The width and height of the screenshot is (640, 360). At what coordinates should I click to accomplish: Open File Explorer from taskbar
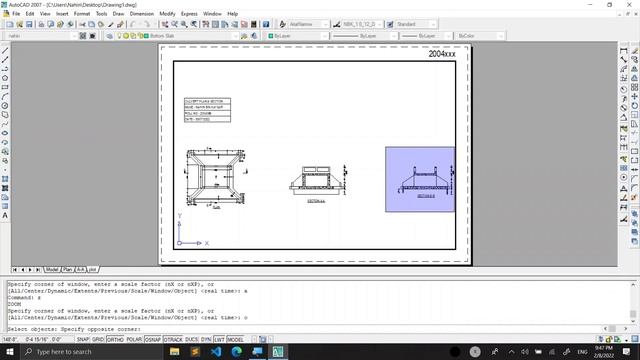click(175, 352)
